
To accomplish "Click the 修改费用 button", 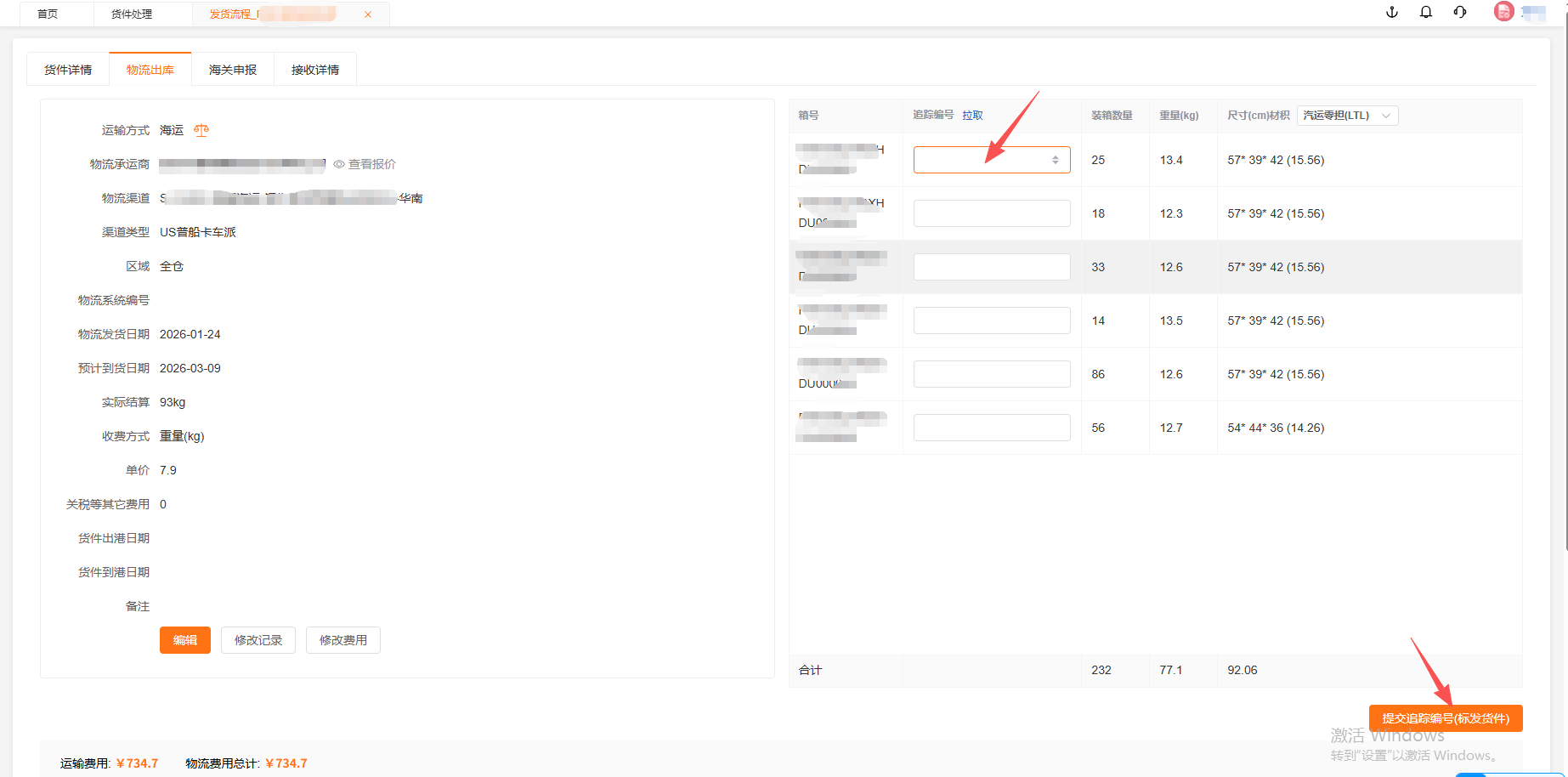I will (x=343, y=640).
